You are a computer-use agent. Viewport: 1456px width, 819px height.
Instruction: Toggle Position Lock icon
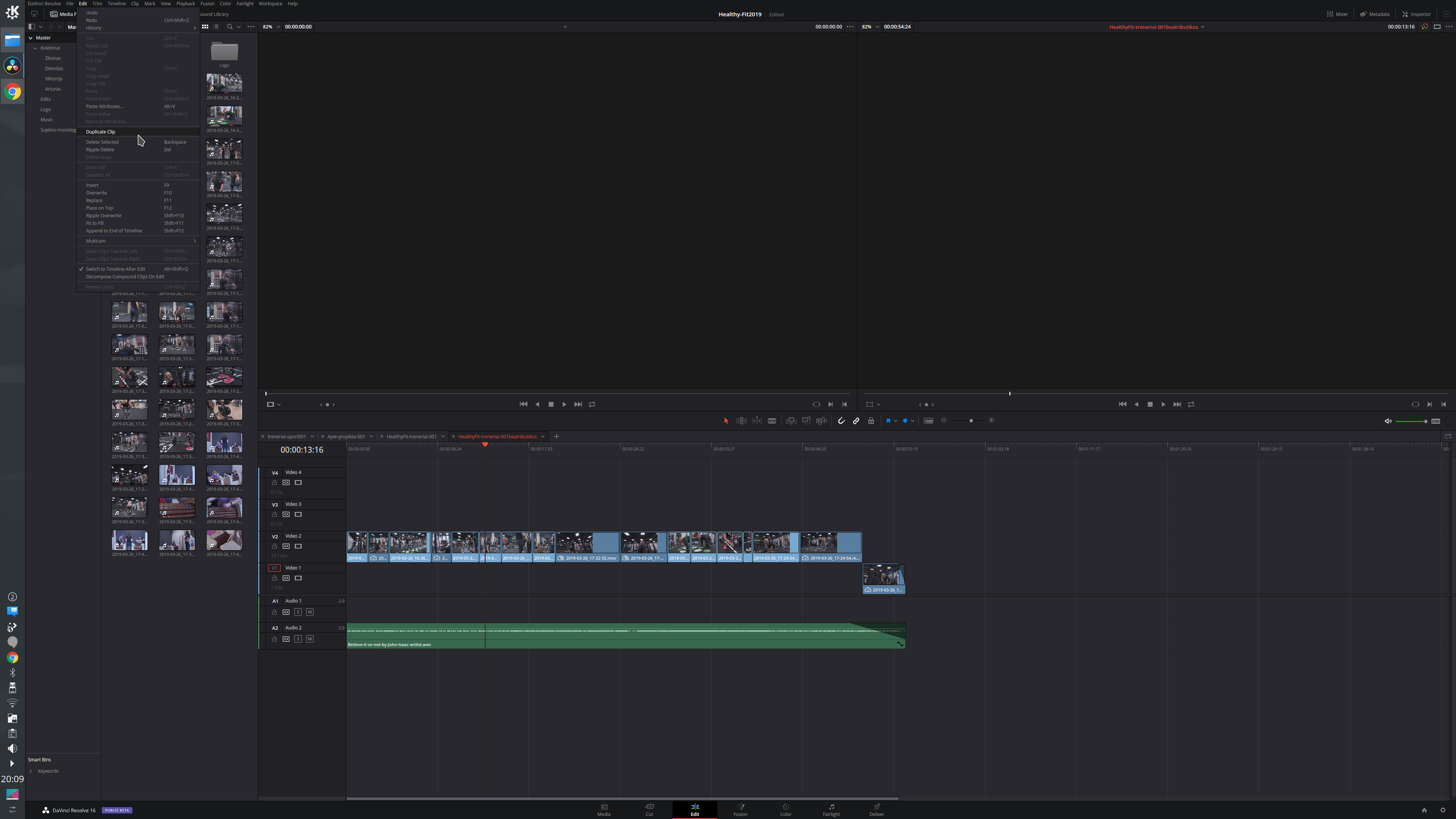(871, 420)
